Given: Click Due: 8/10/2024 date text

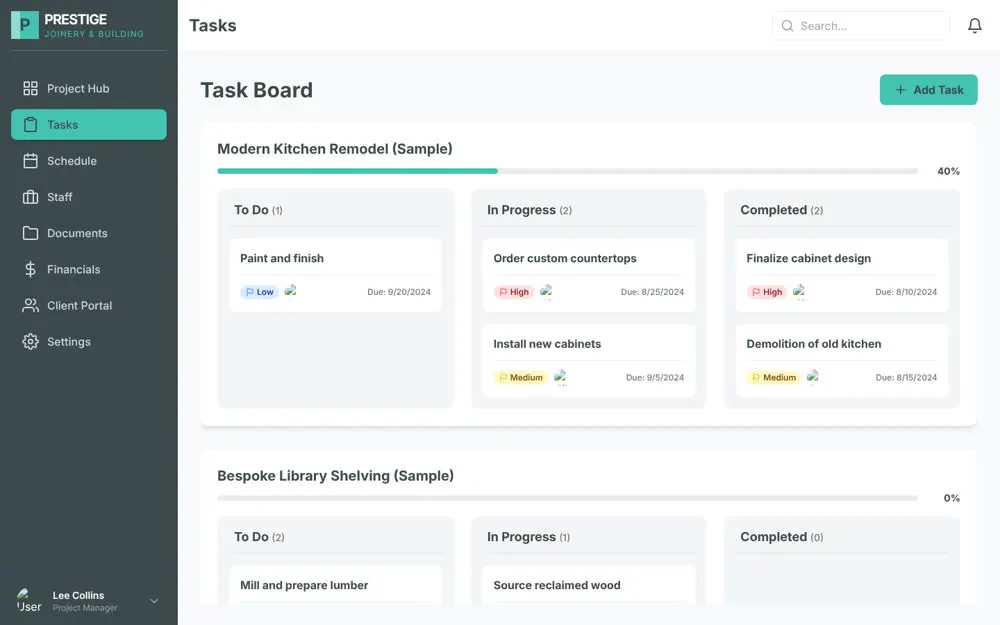Looking at the screenshot, I should [906, 292].
